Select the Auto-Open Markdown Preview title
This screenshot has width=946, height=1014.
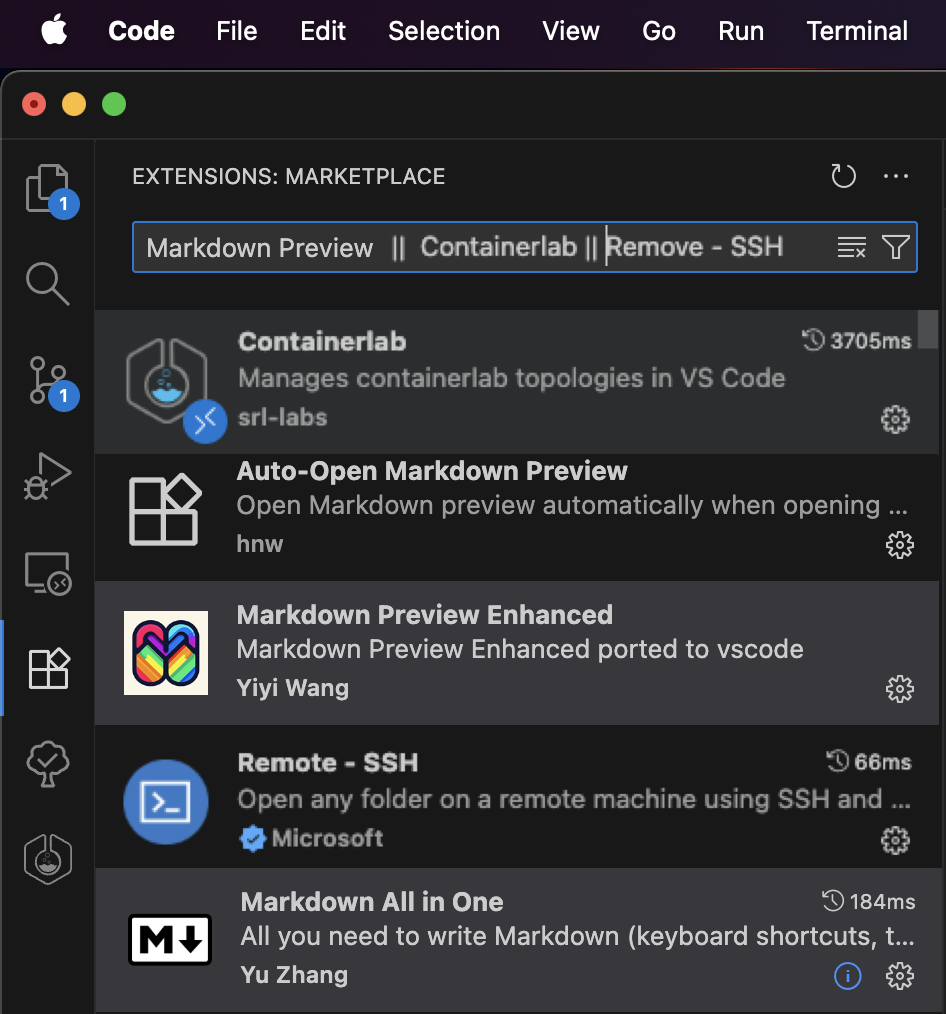[x=432, y=471]
